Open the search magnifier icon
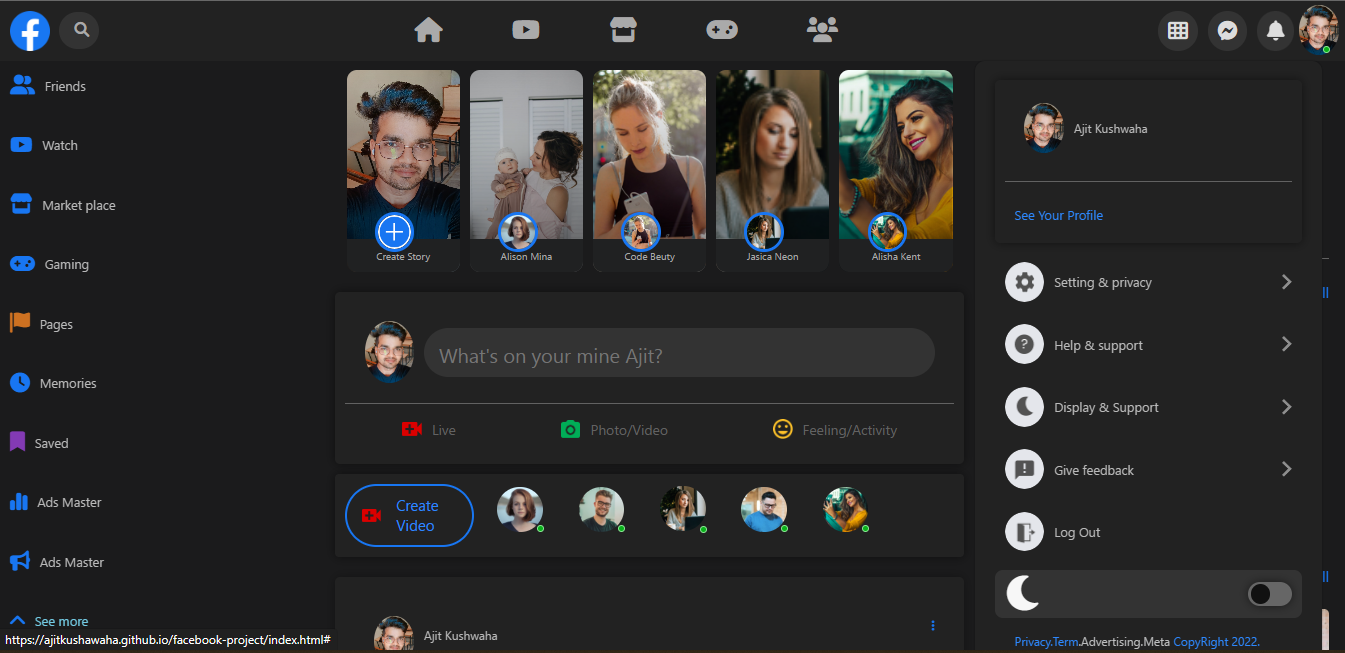The width and height of the screenshot is (1345, 653). click(79, 30)
